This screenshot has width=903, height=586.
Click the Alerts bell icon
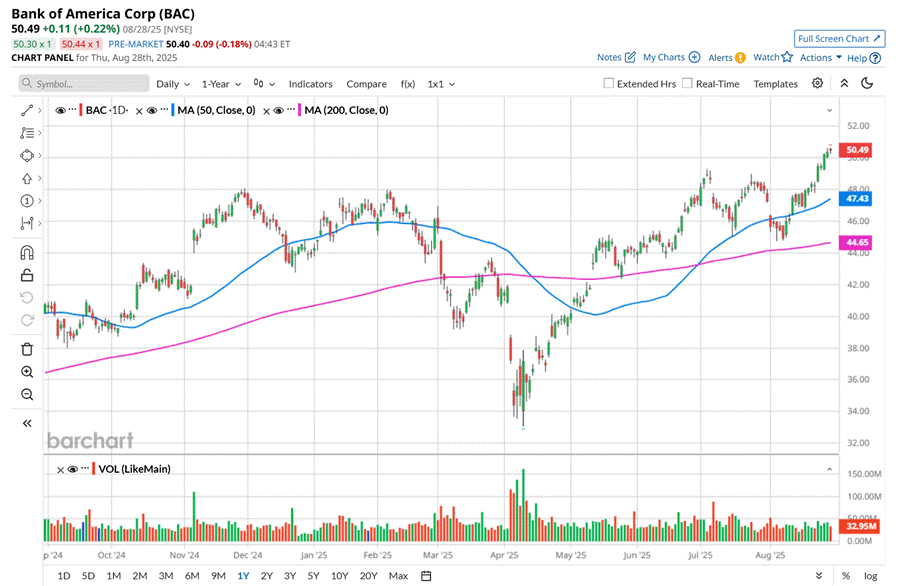coord(740,58)
